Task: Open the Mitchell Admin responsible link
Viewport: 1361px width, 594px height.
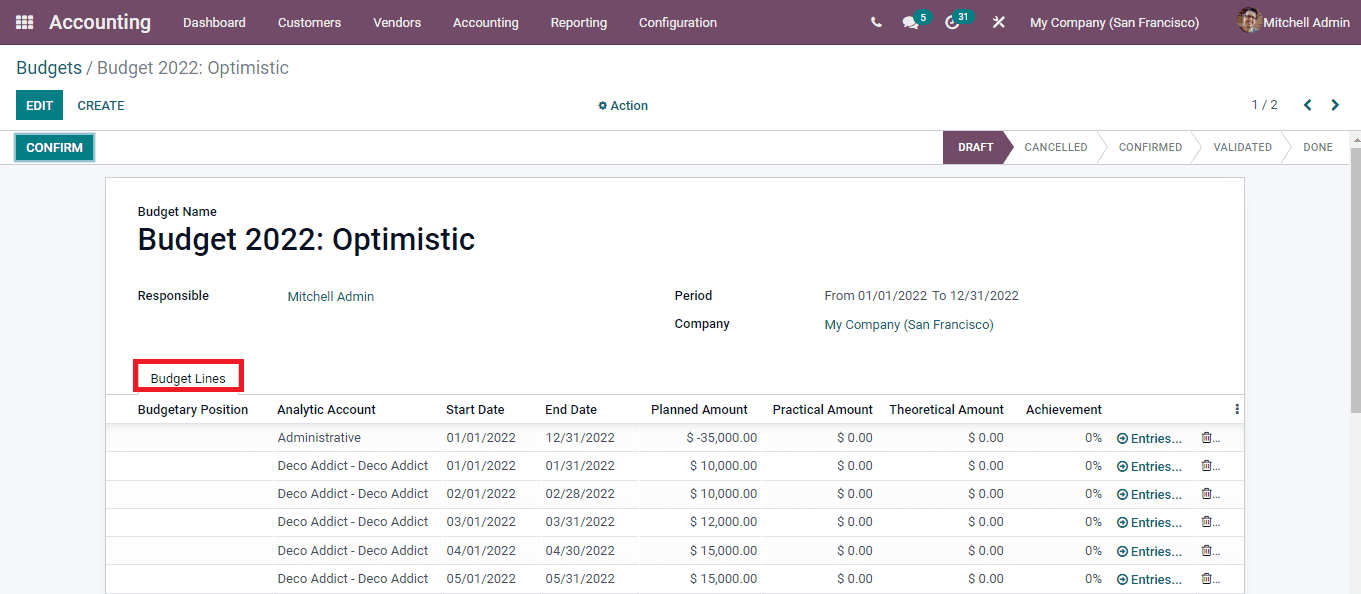Action: point(330,296)
